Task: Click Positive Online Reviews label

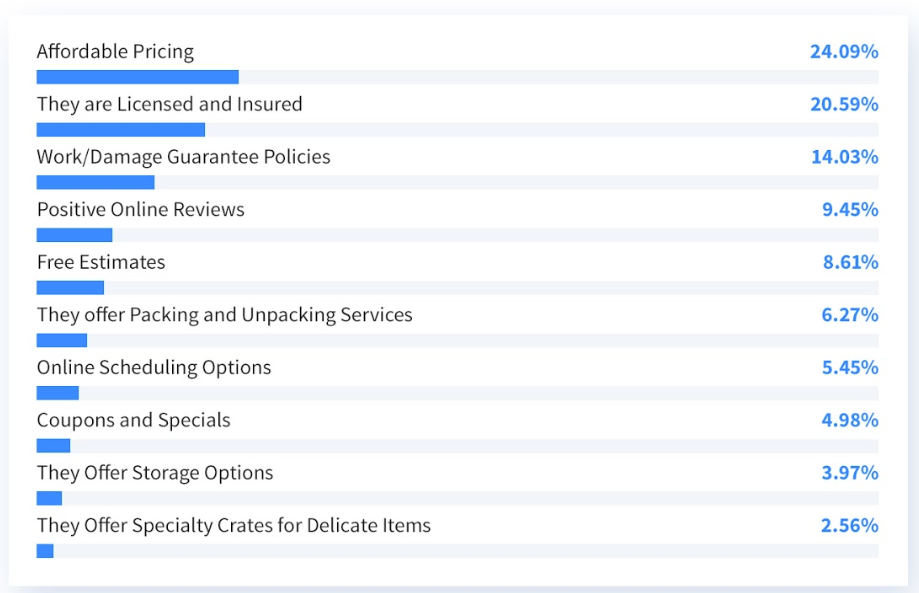Action: (x=141, y=209)
